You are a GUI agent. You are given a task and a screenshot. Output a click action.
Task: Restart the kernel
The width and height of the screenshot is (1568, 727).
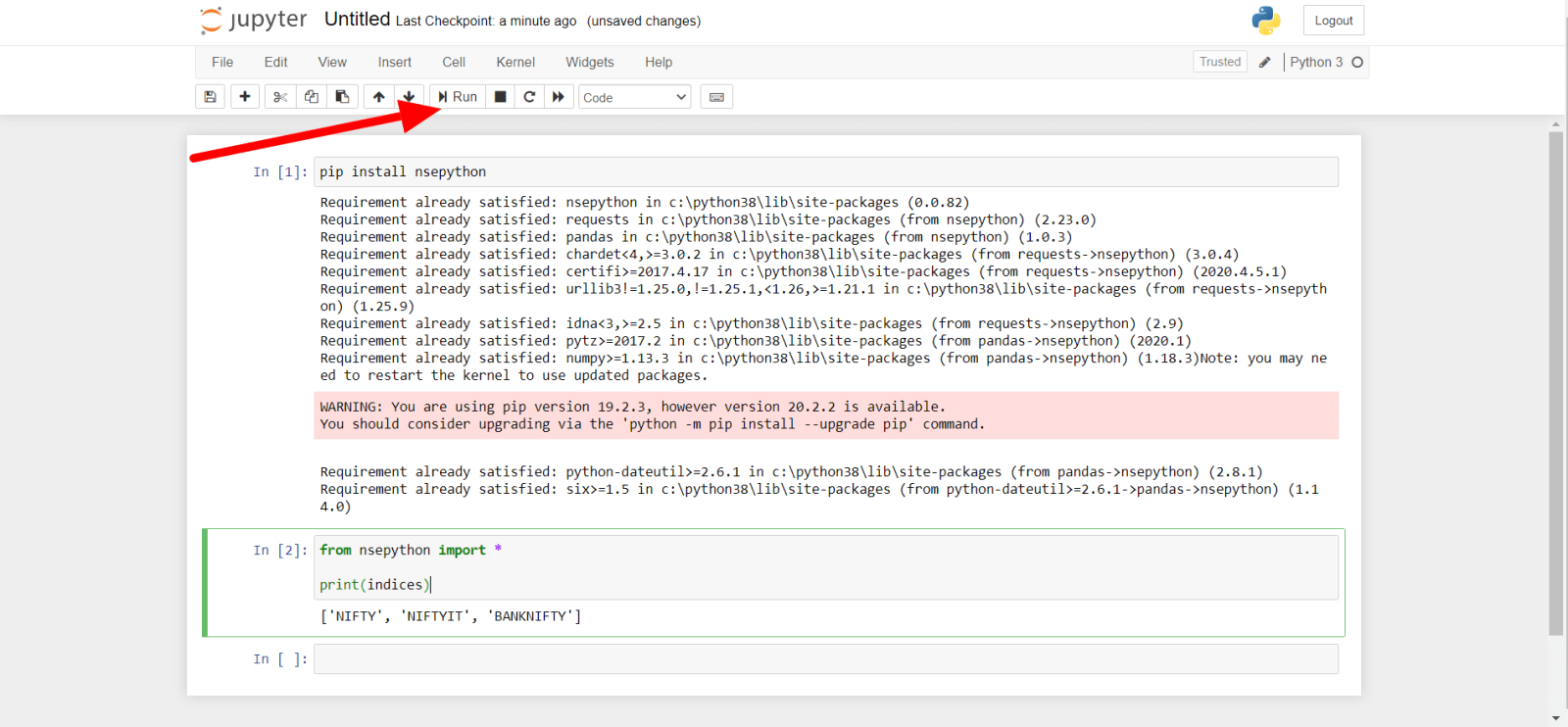[x=529, y=97]
